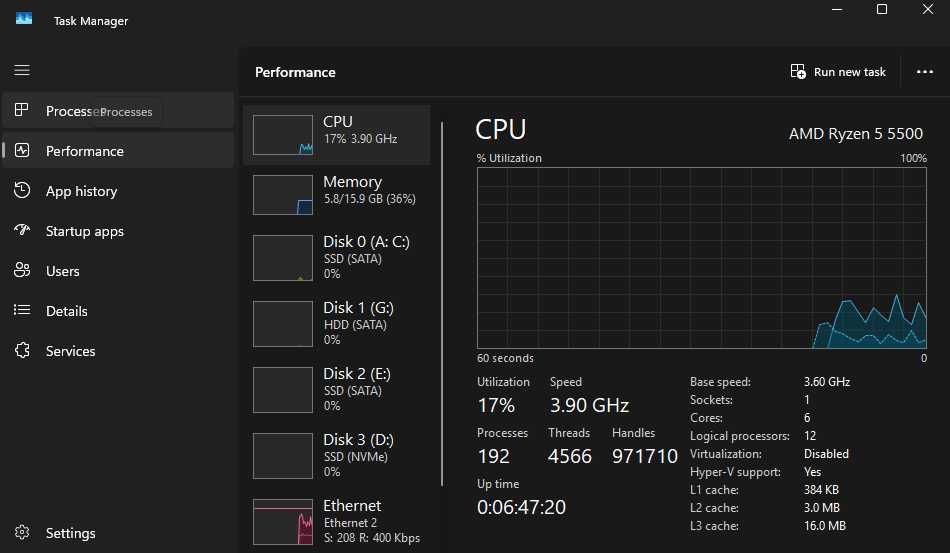950x553 pixels.
Task: Select Disk 2 (E:) graph thumbnail
Action: (283, 390)
